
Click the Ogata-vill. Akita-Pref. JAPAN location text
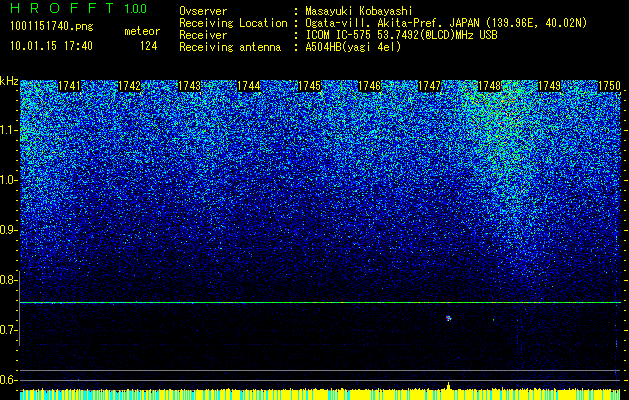pyautogui.click(x=446, y=23)
